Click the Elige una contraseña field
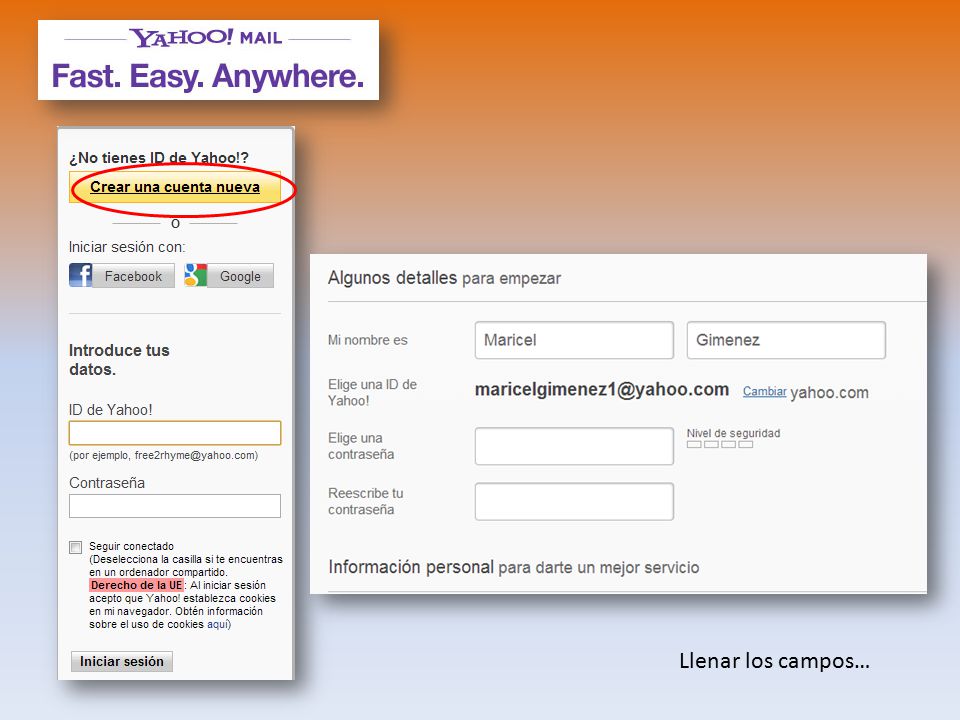This screenshot has height=720, width=960. pos(574,446)
